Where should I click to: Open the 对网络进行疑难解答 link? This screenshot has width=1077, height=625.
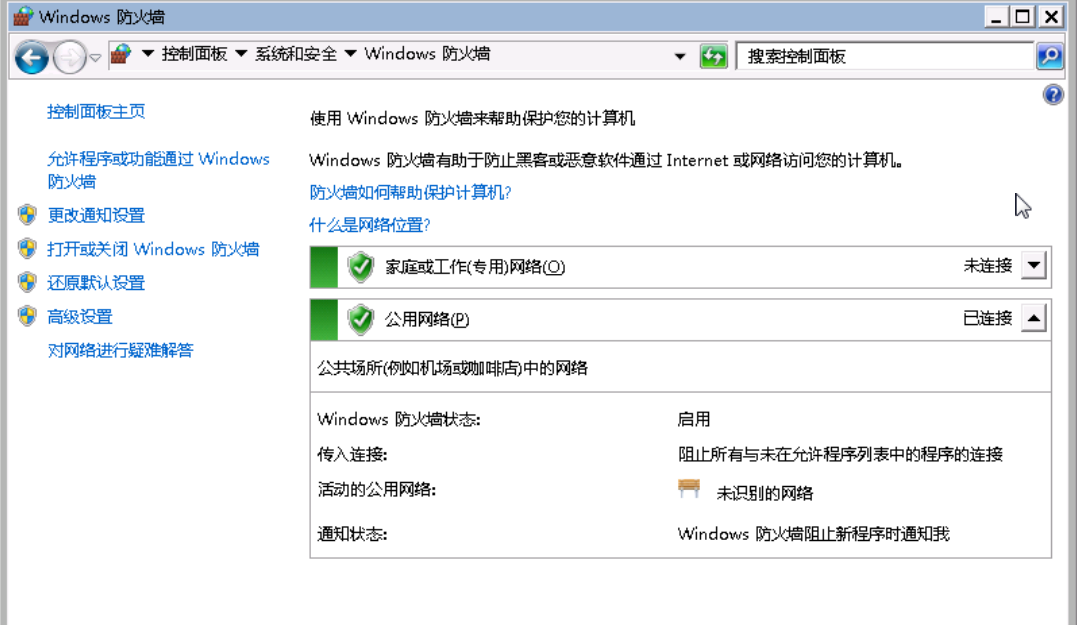(x=120, y=350)
